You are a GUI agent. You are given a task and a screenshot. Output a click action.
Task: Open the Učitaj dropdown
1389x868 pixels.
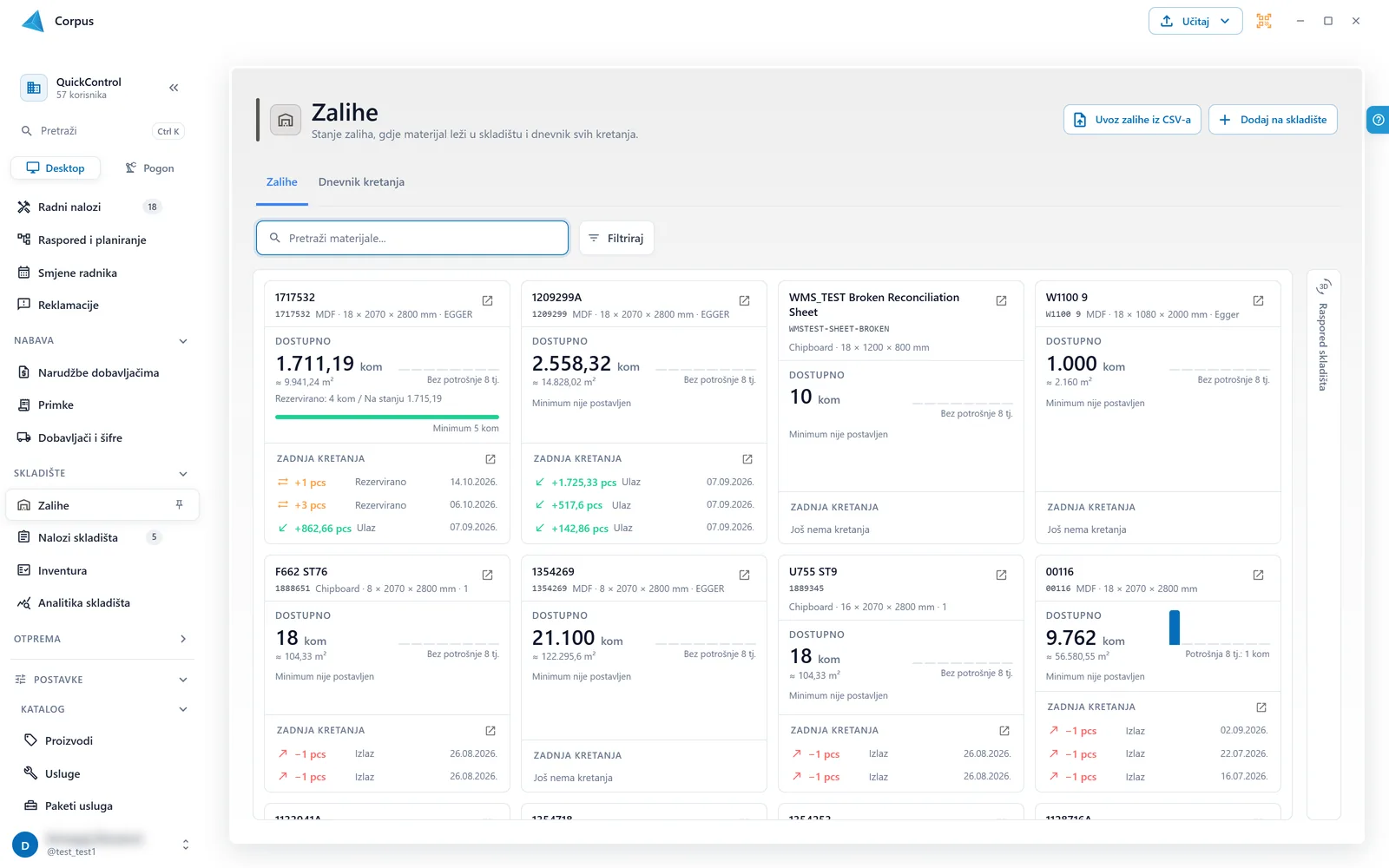click(x=1195, y=21)
